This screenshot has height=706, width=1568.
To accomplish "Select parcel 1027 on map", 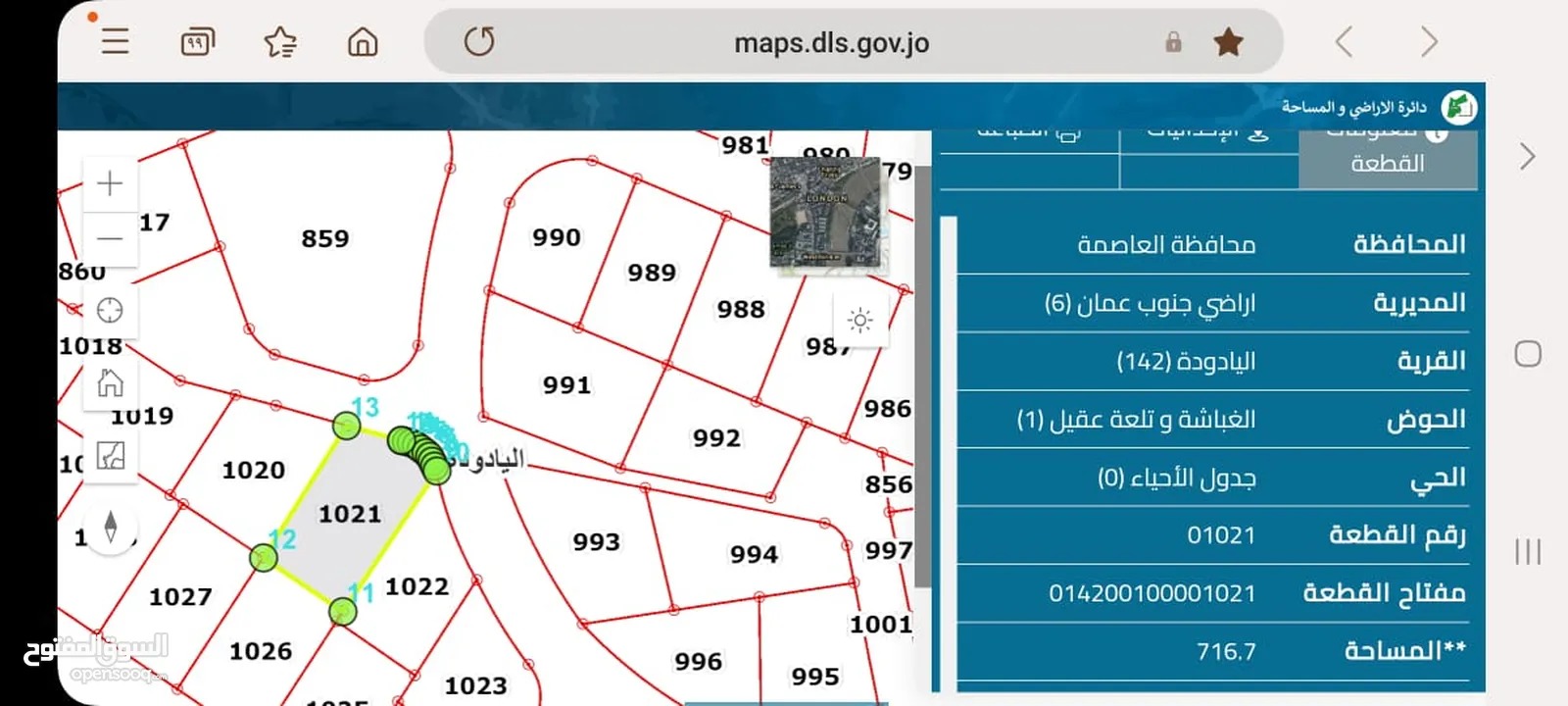I will pos(180,597).
